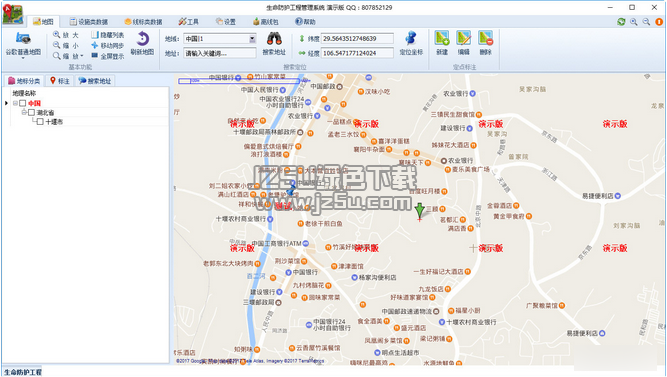
Task: Click the binoculars 搜索地址 icon
Action: coord(274,39)
